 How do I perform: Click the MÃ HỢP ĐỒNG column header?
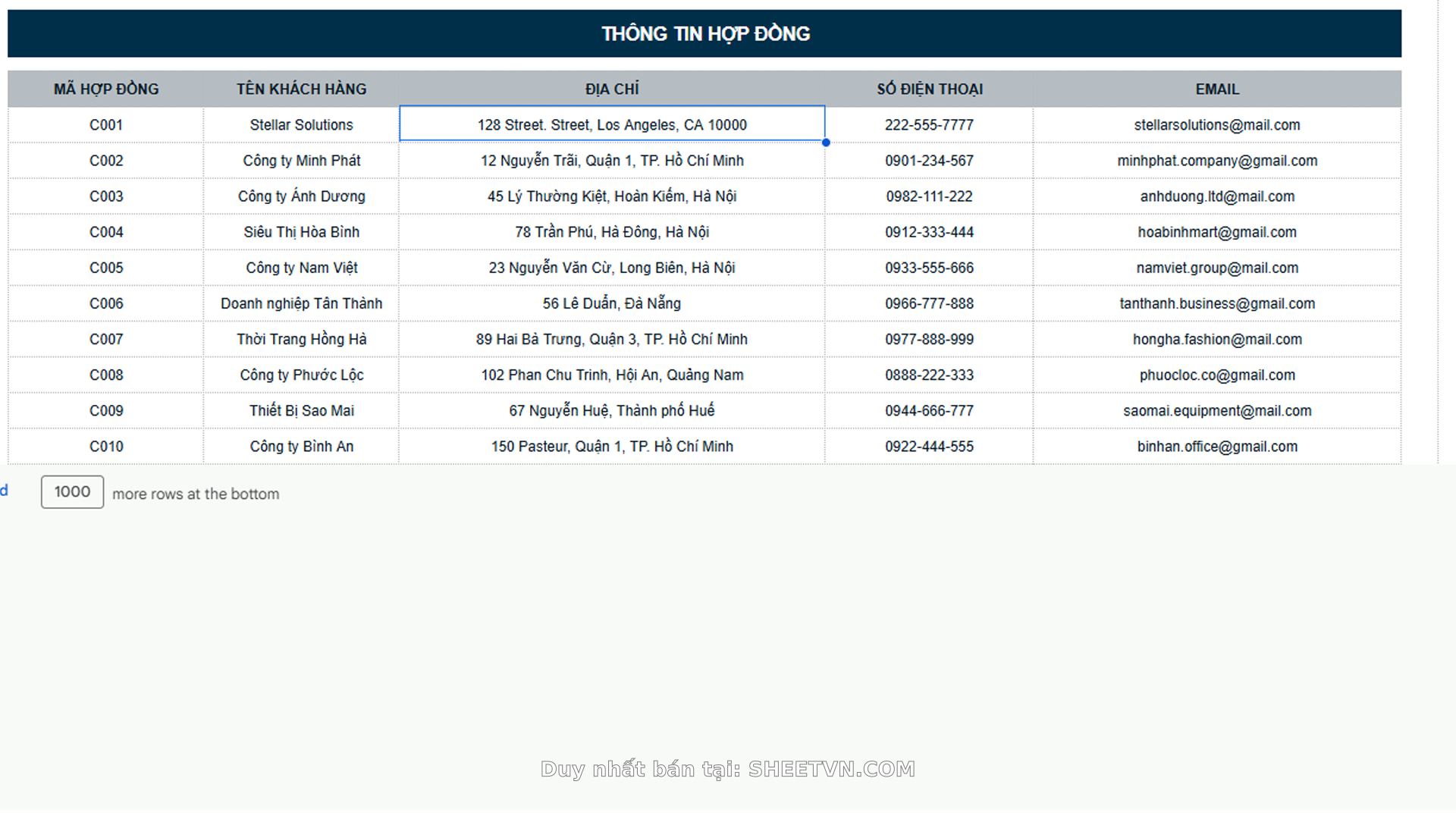click(x=106, y=89)
